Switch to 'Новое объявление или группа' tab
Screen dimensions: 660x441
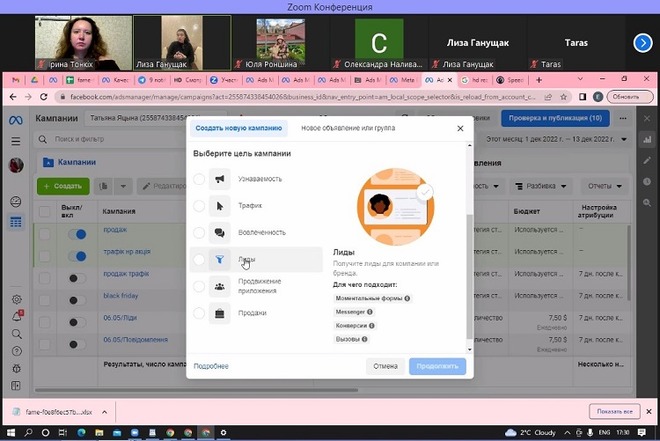[x=347, y=129]
